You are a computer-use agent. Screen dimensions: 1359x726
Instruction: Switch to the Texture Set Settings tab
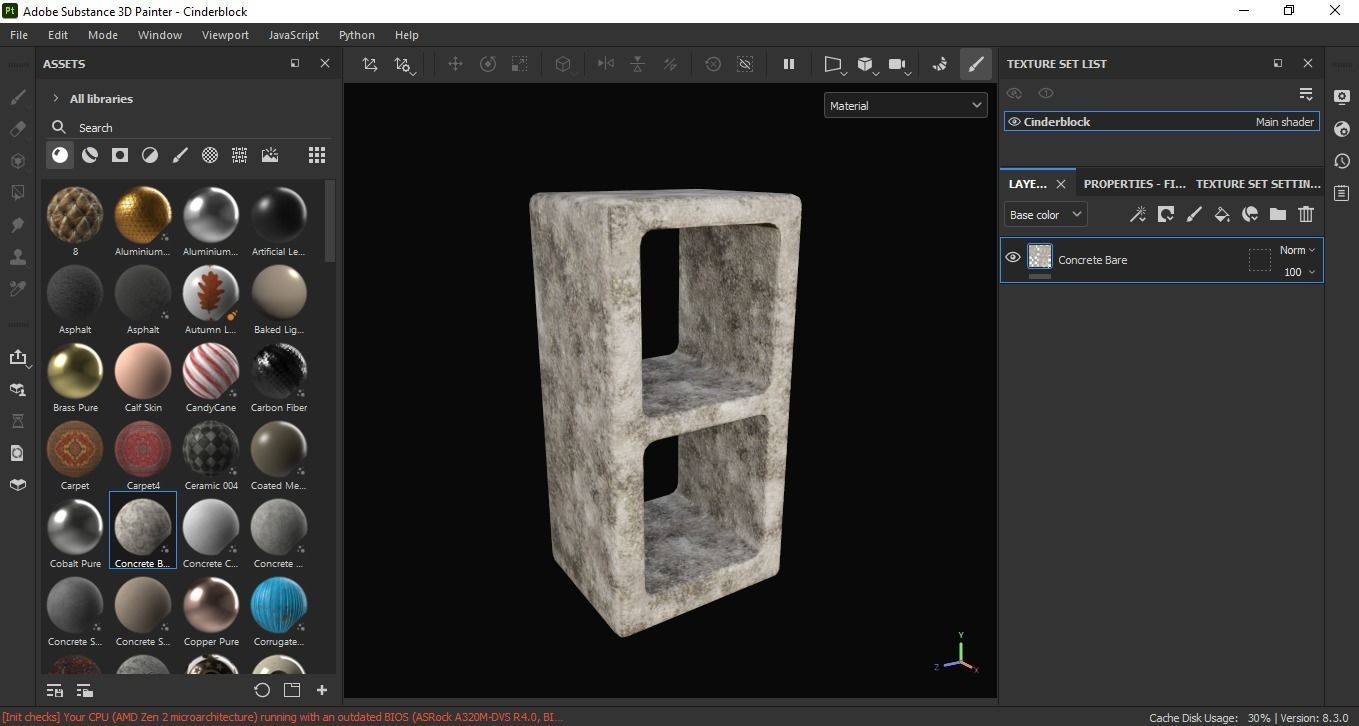pos(1258,184)
